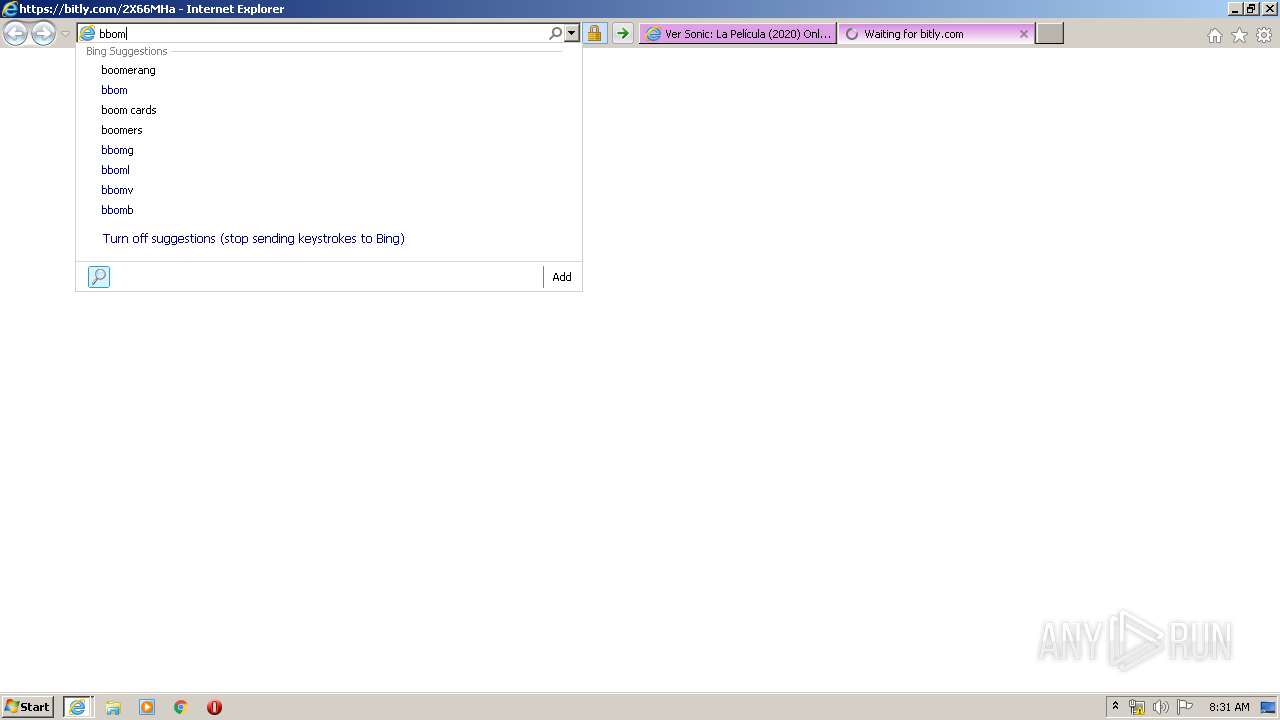Open the Home page icon

1214,35
